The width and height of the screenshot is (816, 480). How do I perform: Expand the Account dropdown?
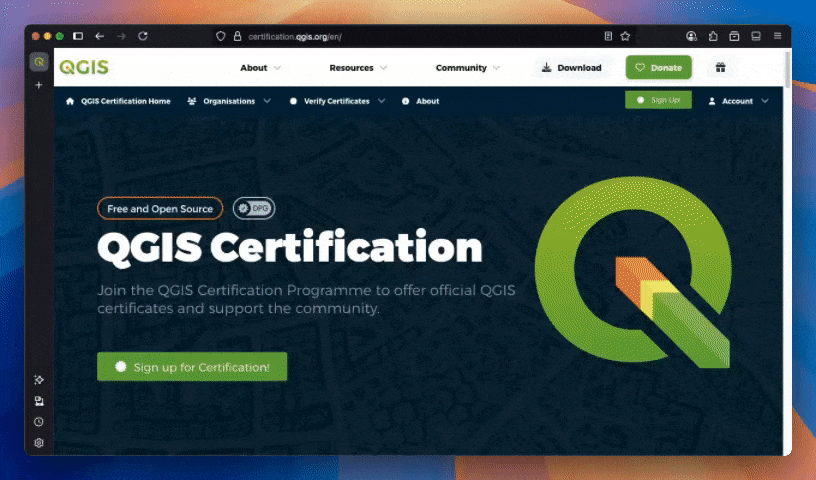coord(738,101)
